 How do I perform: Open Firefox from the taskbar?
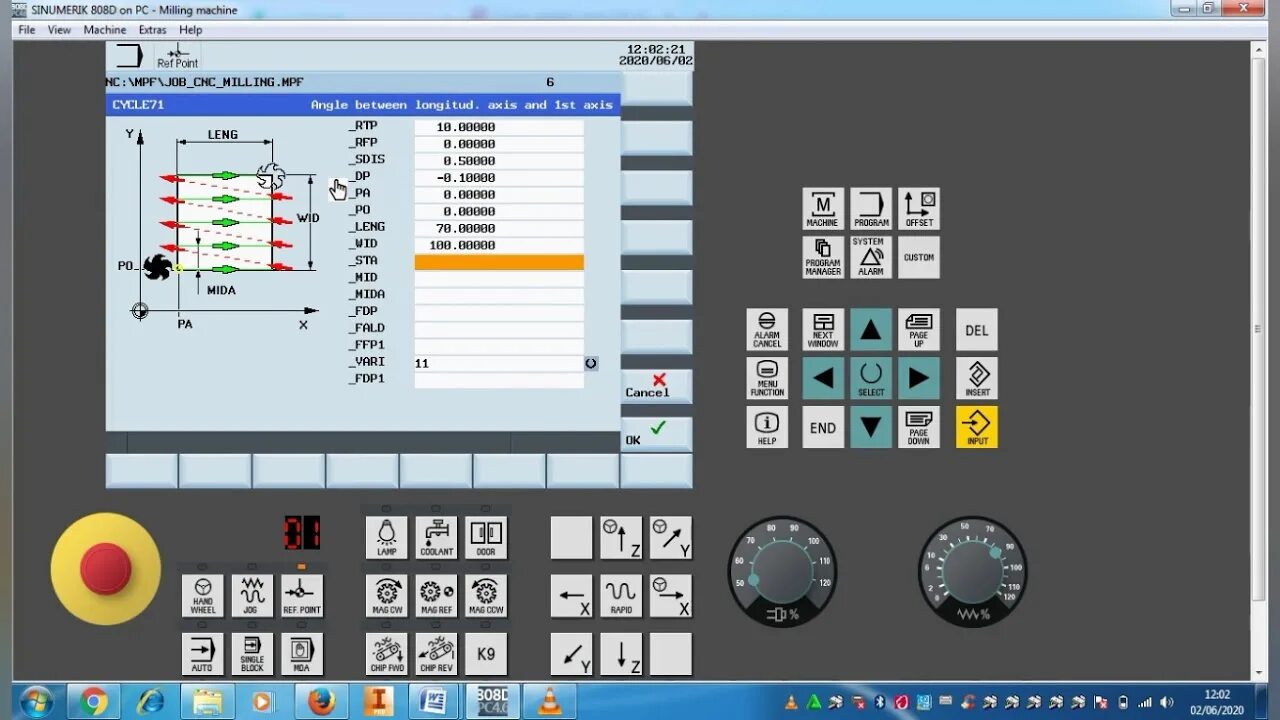click(x=321, y=702)
